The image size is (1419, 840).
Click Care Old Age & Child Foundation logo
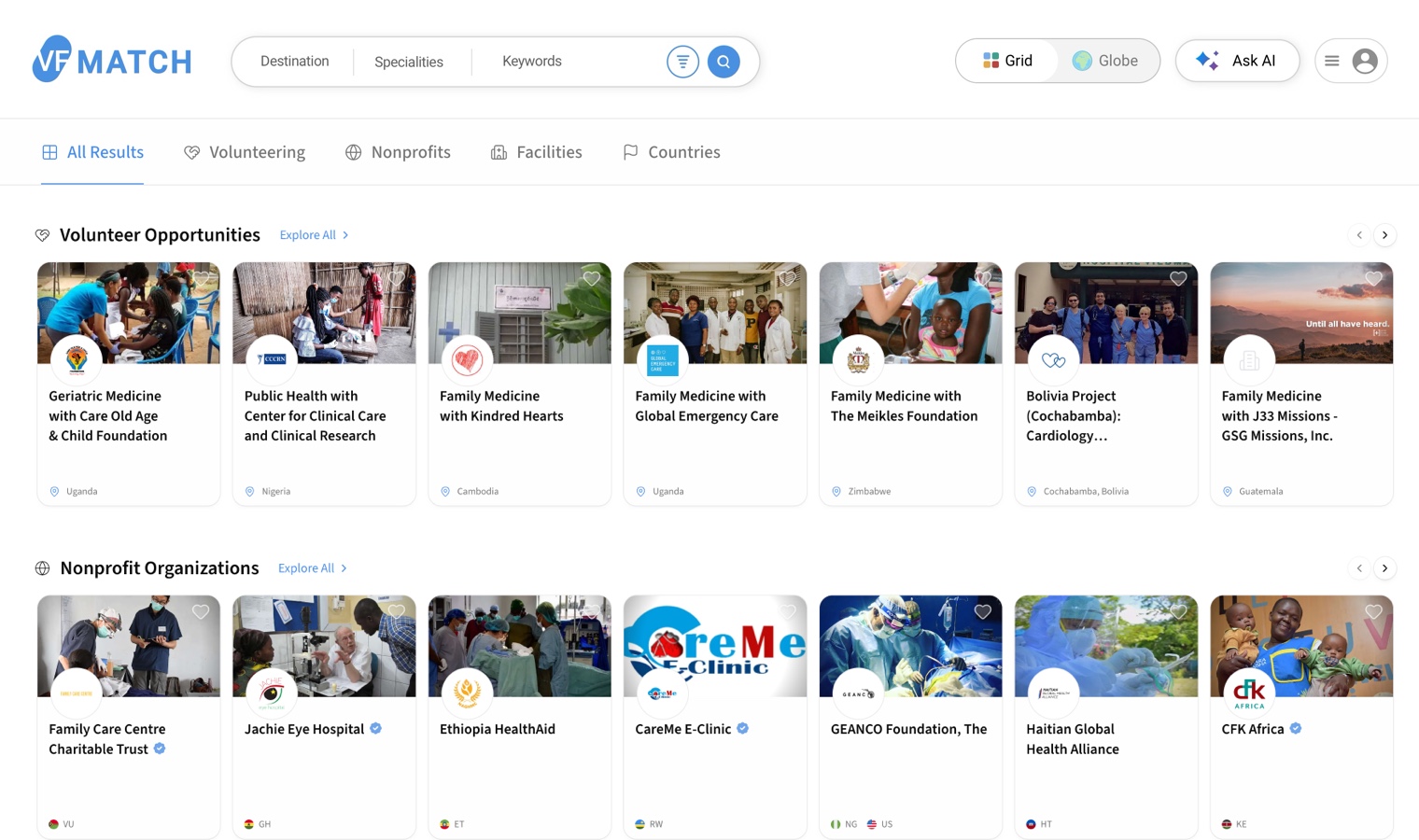[77, 359]
